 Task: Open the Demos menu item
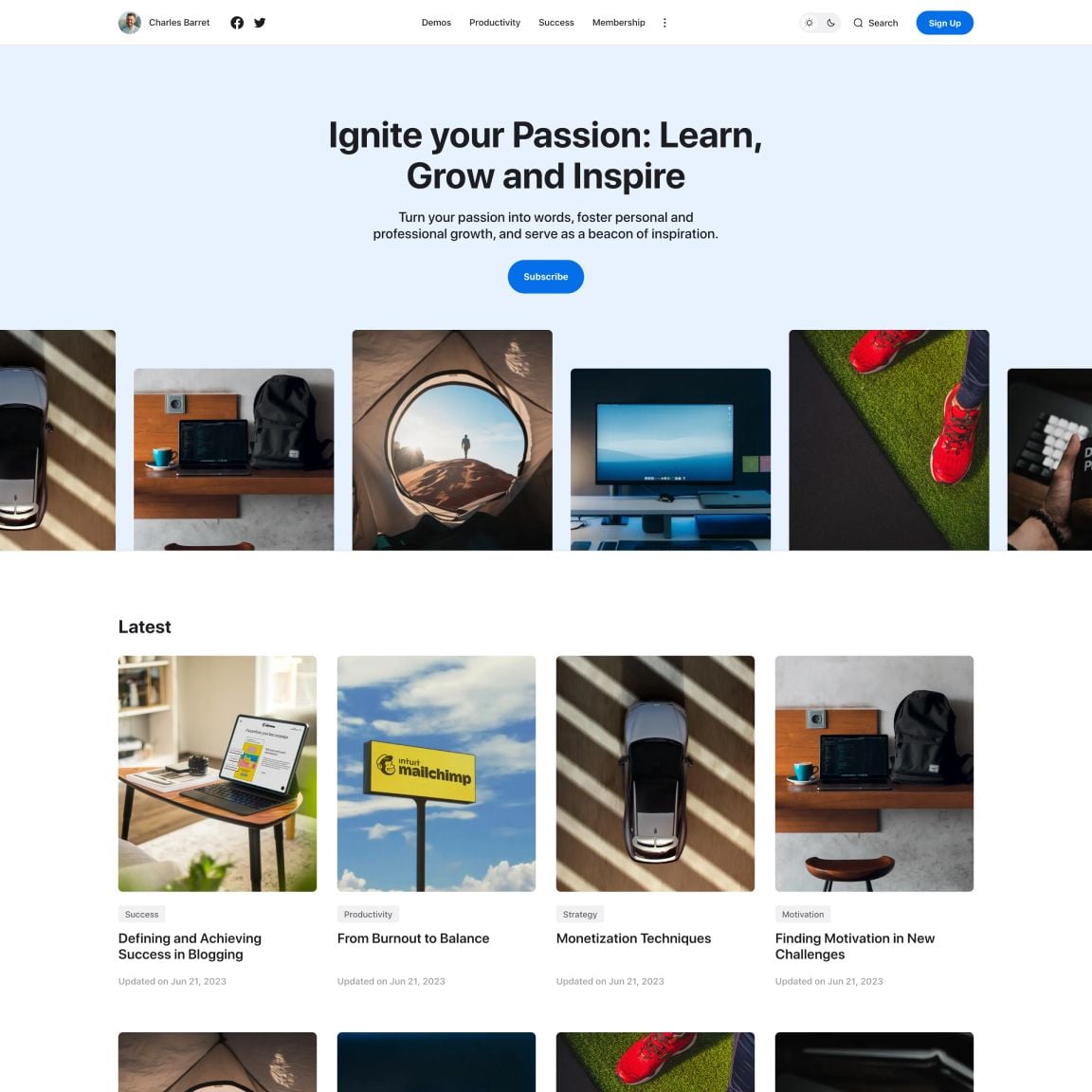[436, 23]
